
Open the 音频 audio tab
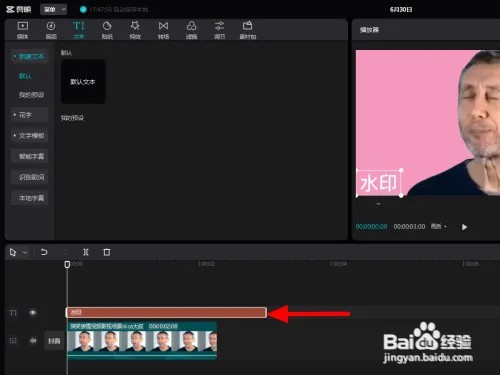coord(51,30)
